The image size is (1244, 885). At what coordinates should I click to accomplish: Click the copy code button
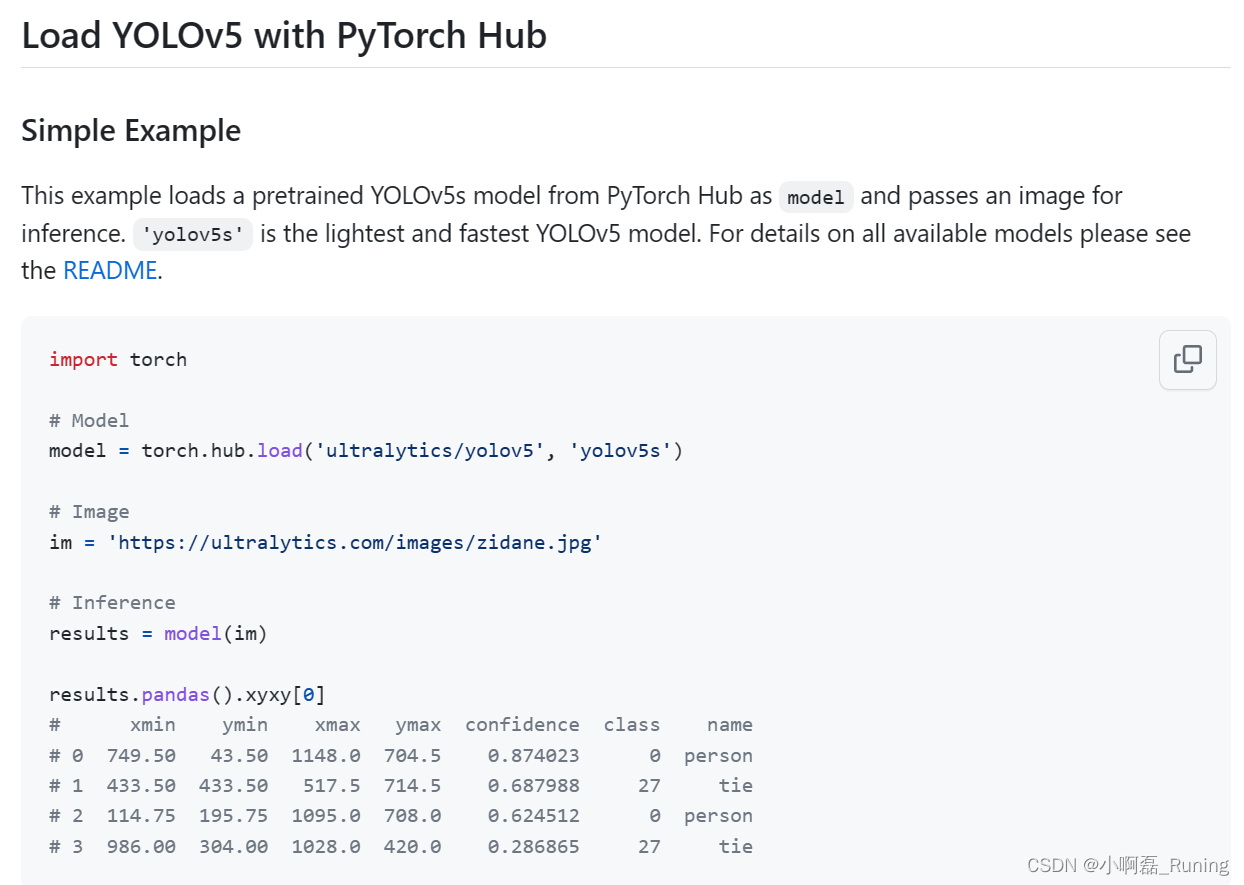[x=1187, y=359]
